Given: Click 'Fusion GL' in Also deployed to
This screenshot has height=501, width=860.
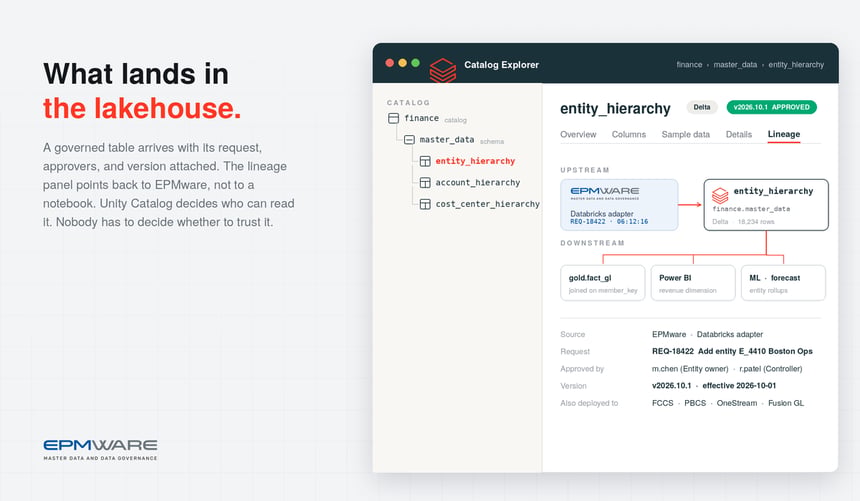Looking at the screenshot, I should pyautogui.click(x=786, y=403).
